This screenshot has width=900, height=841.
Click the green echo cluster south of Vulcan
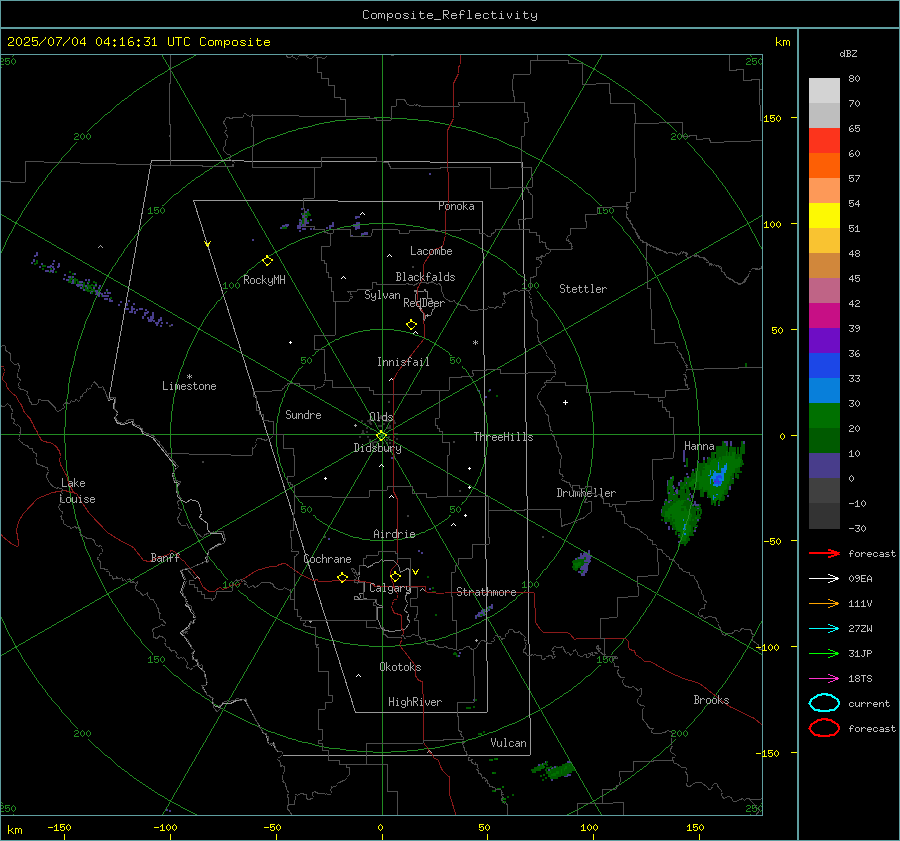coord(553,770)
